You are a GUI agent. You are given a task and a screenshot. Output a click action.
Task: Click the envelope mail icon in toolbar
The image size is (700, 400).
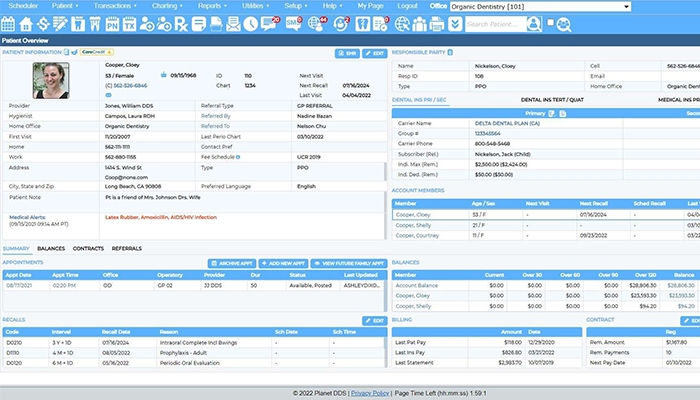232,24
